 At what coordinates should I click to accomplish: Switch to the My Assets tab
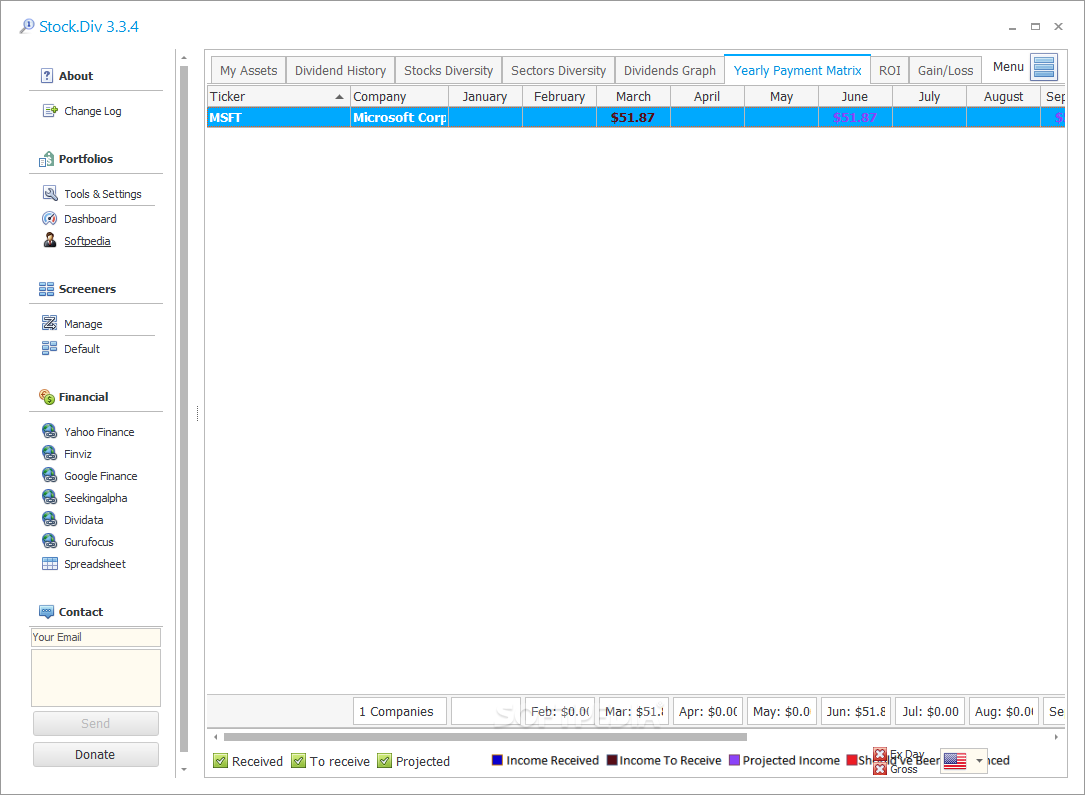click(248, 71)
